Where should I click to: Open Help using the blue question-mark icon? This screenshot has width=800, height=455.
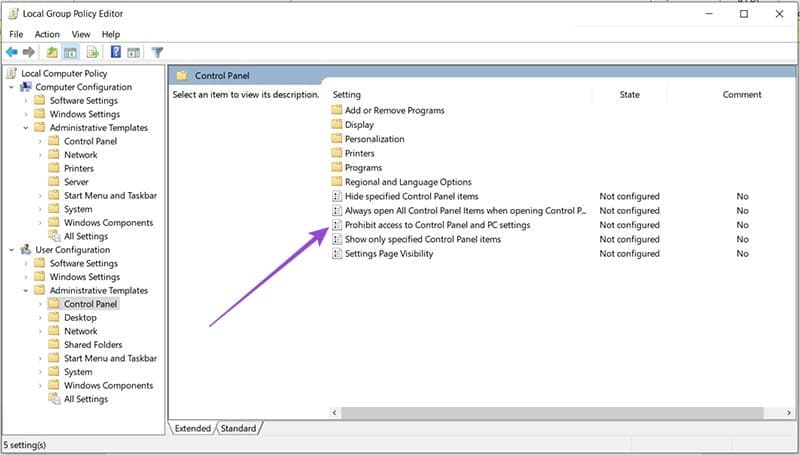(x=116, y=52)
